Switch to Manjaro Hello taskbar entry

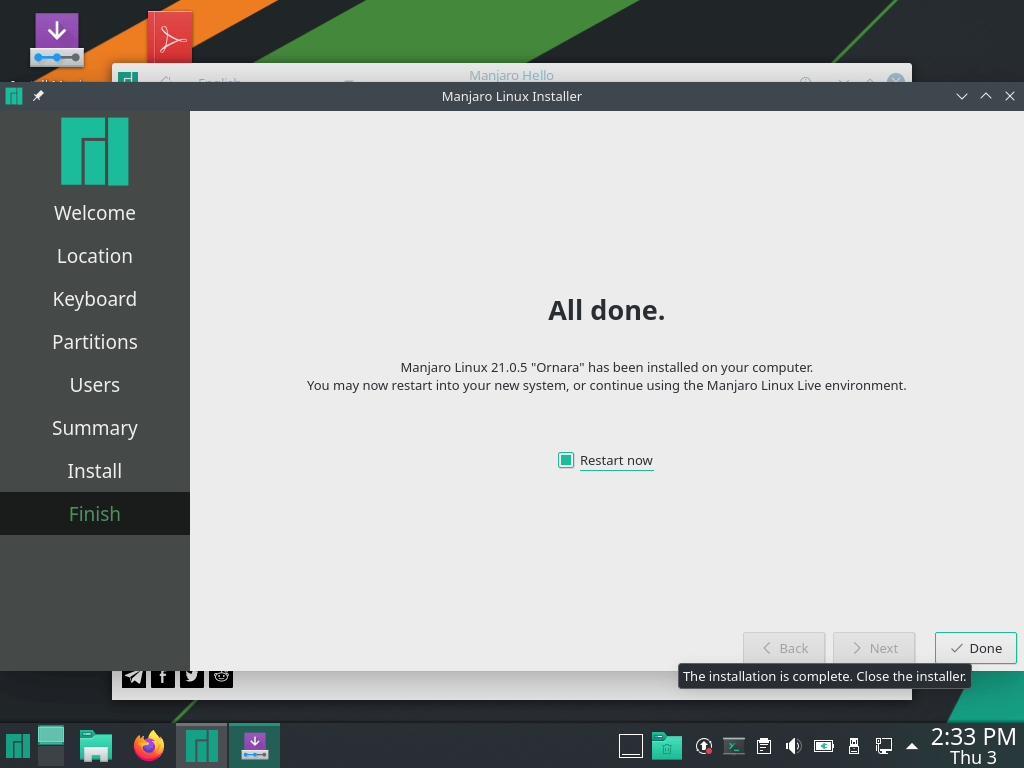click(x=202, y=746)
